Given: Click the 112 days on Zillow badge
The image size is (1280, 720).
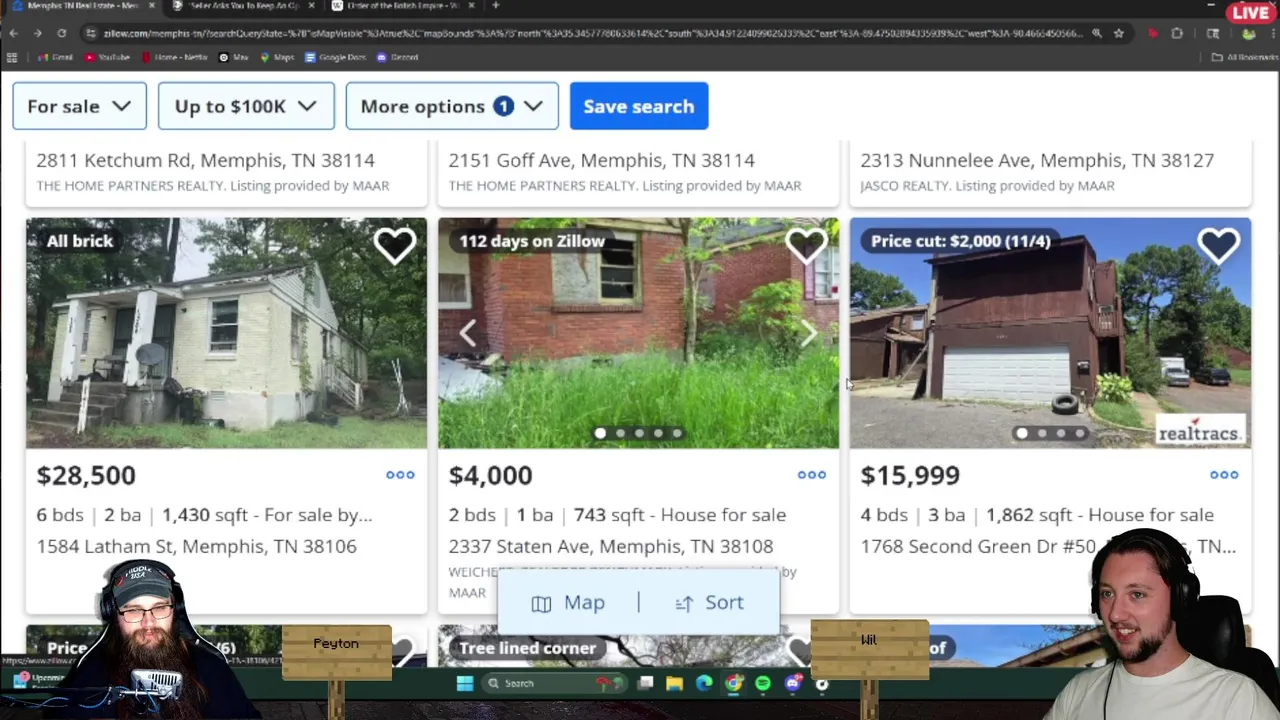Looking at the screenshot, I should 532,241.
